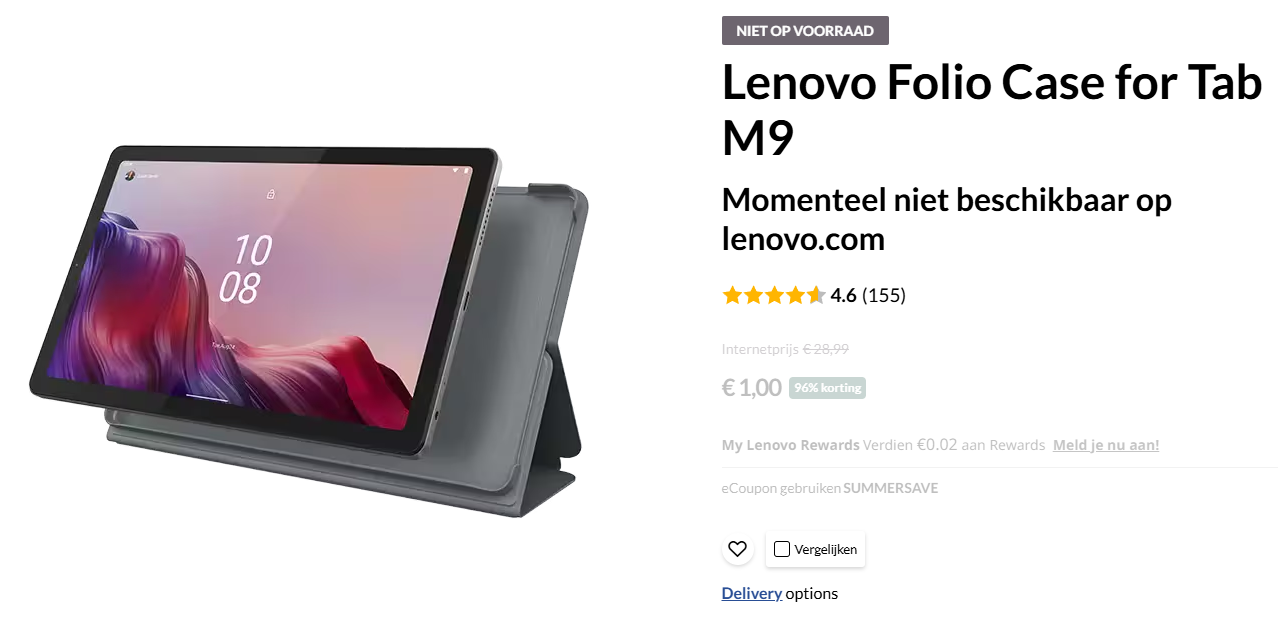Click the 10:08 clock on tablet display
The image size is (1278, 617).
pos(244,268)
